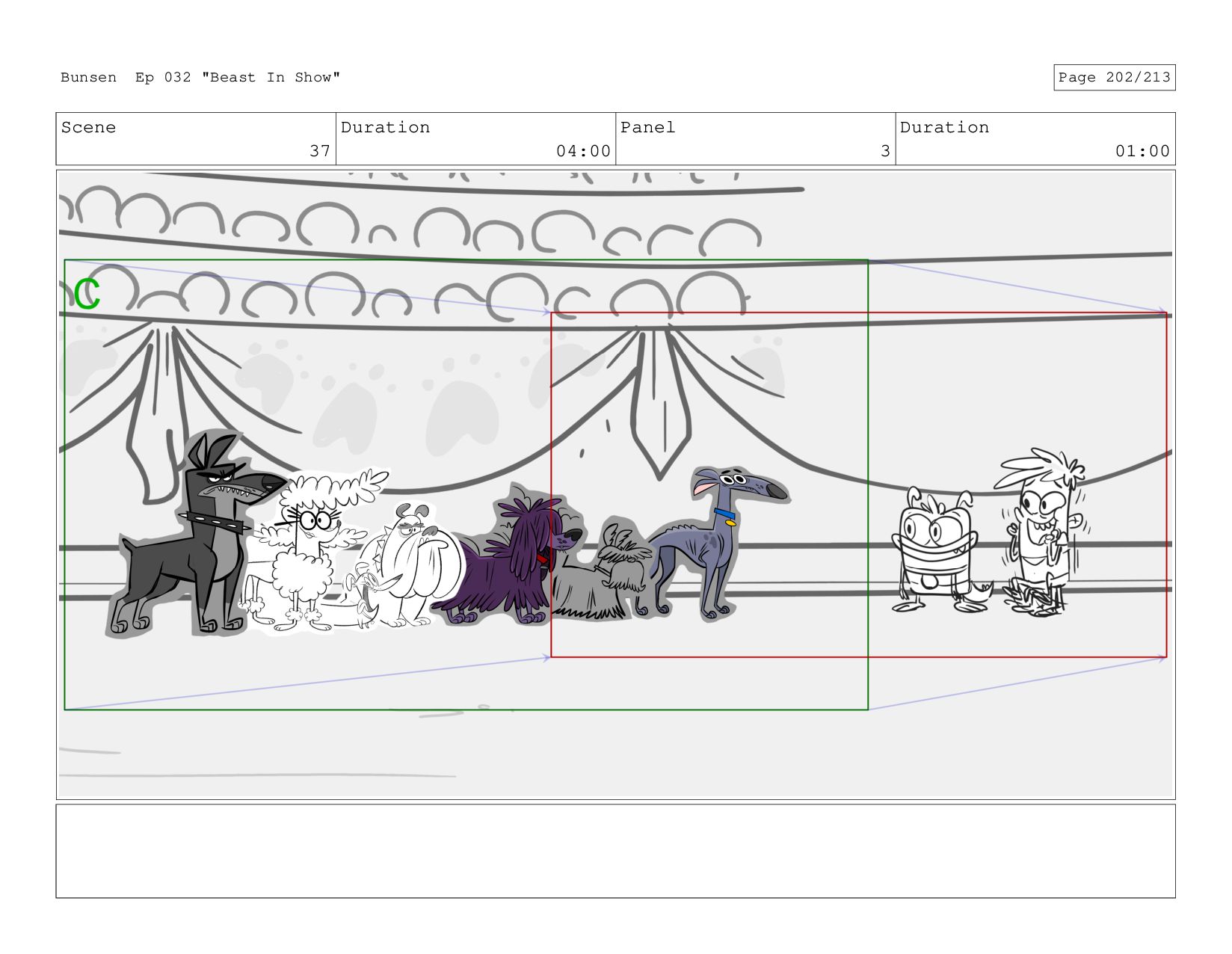Click the 'Panel' header label
The width and height of the screenshot is (1232, 954).
pos(647,127)
